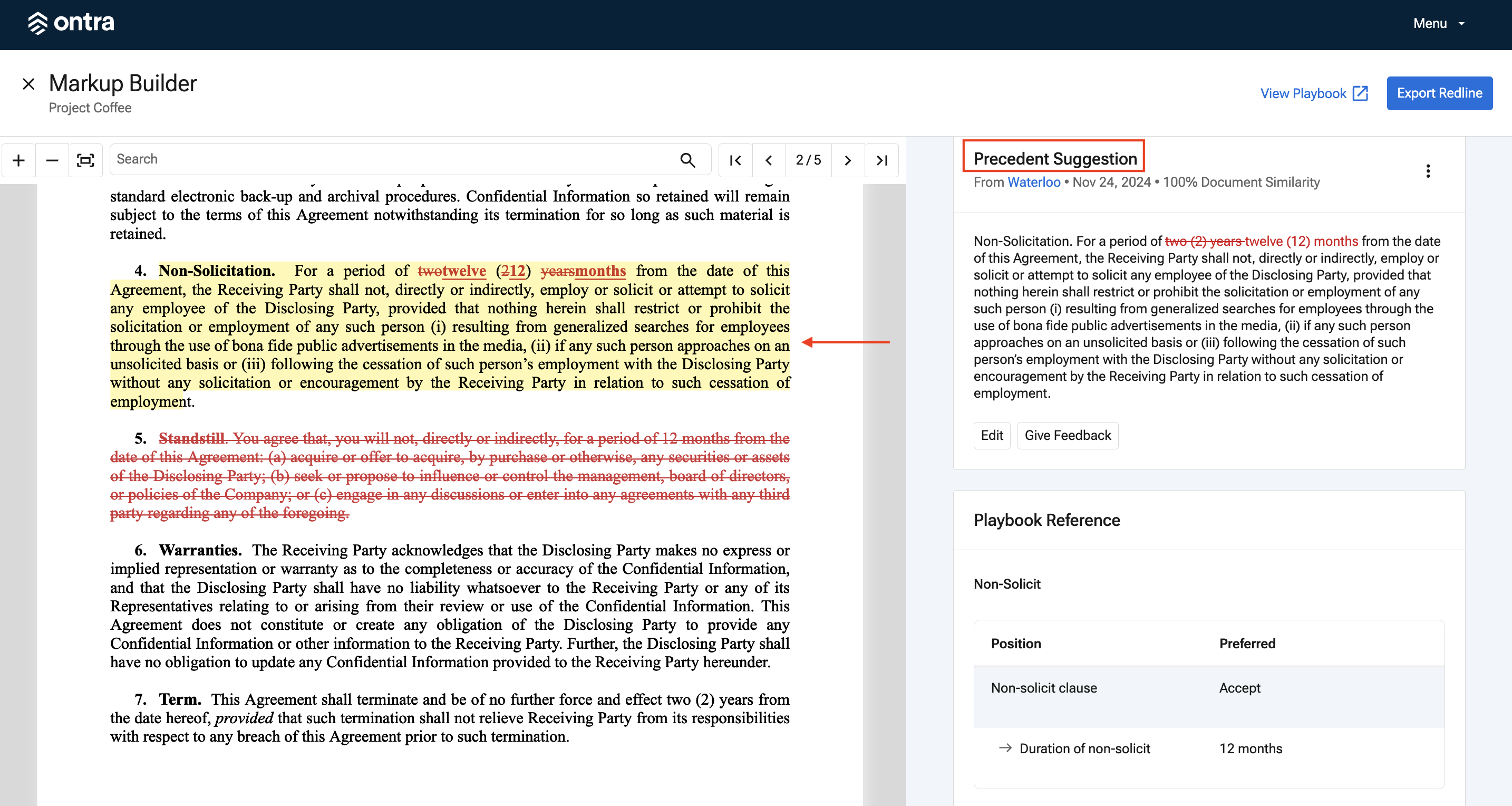Click the 12 months value

pyautogui.click(x=1250, y=749)
